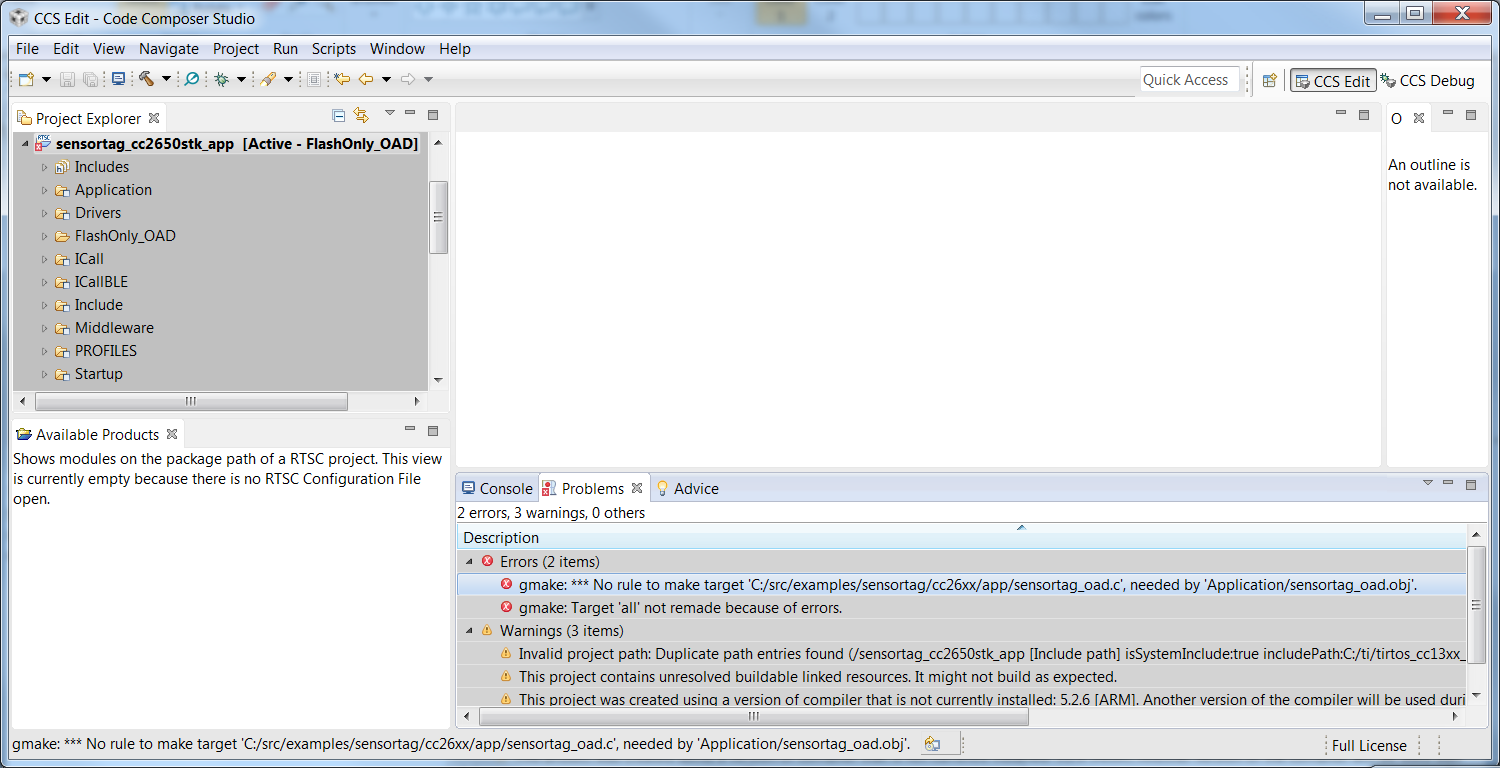Open the Edit menu
The height and width of the screenshot is (768, 1500).
(x=66, y=48)
